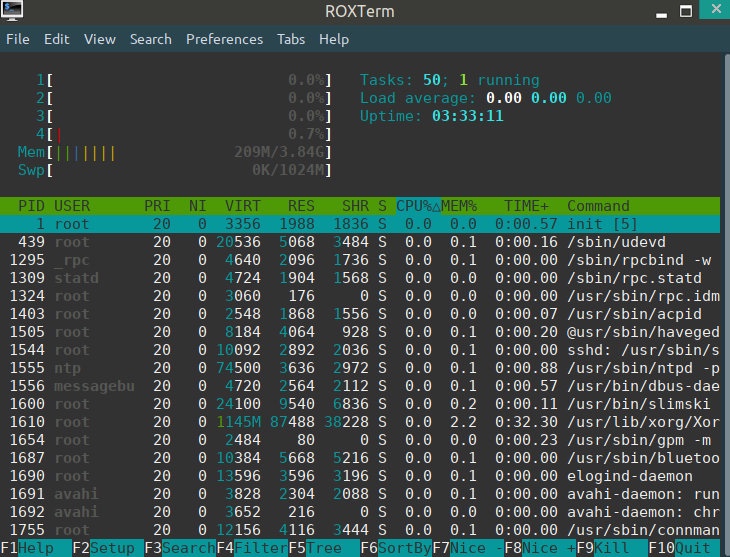Open the Edit menu
This screenshot has width=730, height=557.
56,40
